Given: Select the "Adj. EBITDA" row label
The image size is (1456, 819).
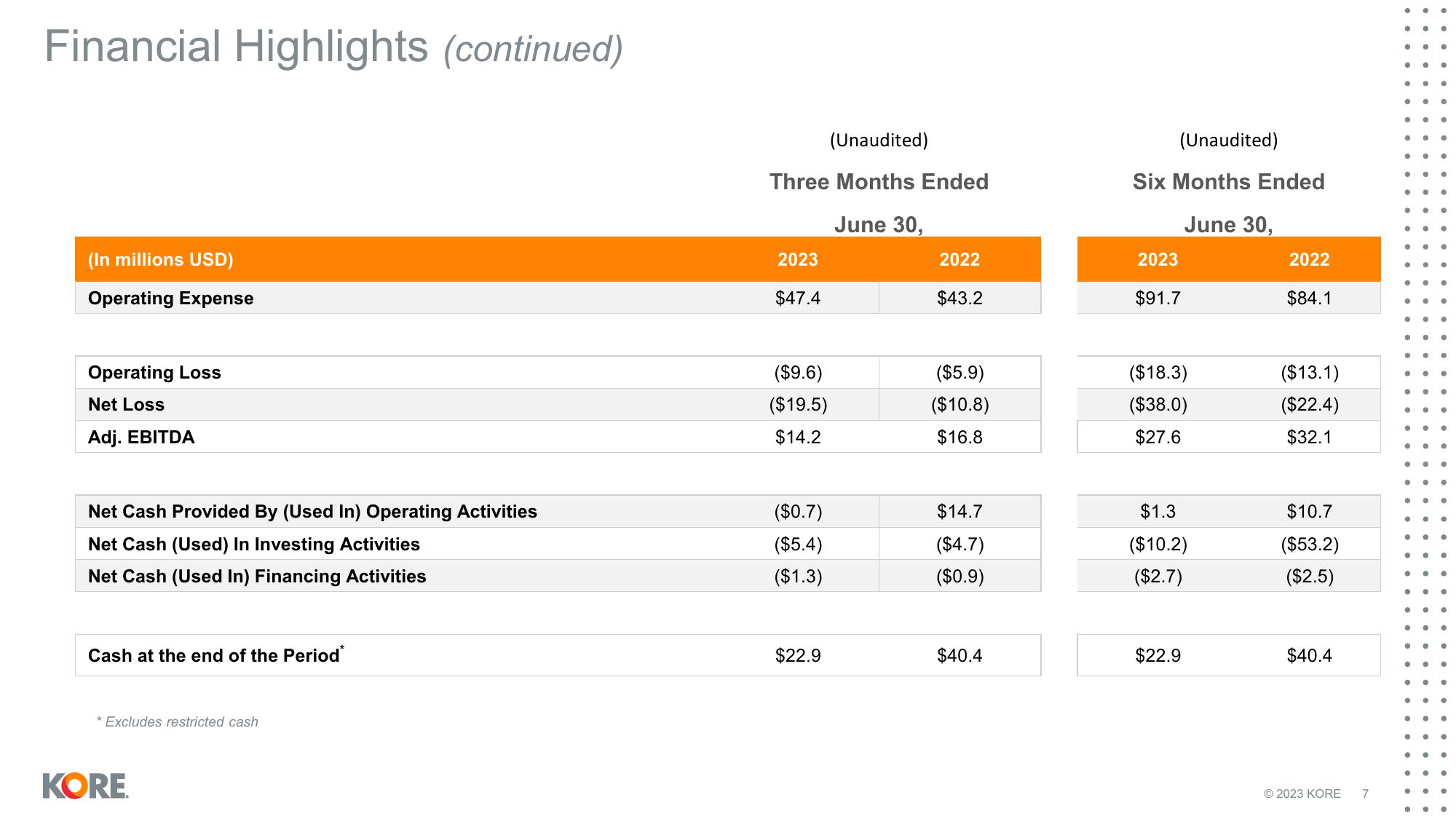Looking at the screenshot, I should click(x=141, y=438).
